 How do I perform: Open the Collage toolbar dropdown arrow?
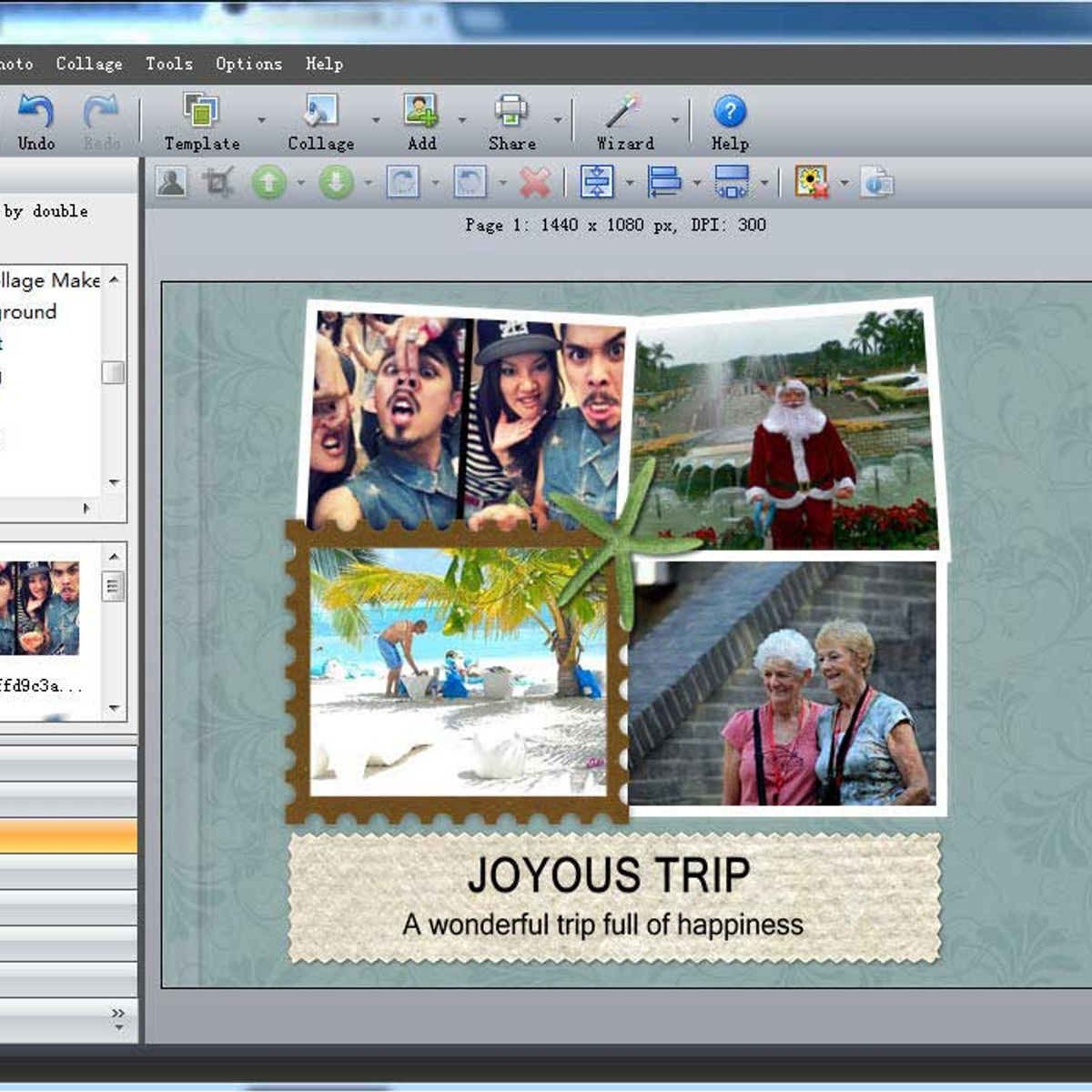[375, 119]
